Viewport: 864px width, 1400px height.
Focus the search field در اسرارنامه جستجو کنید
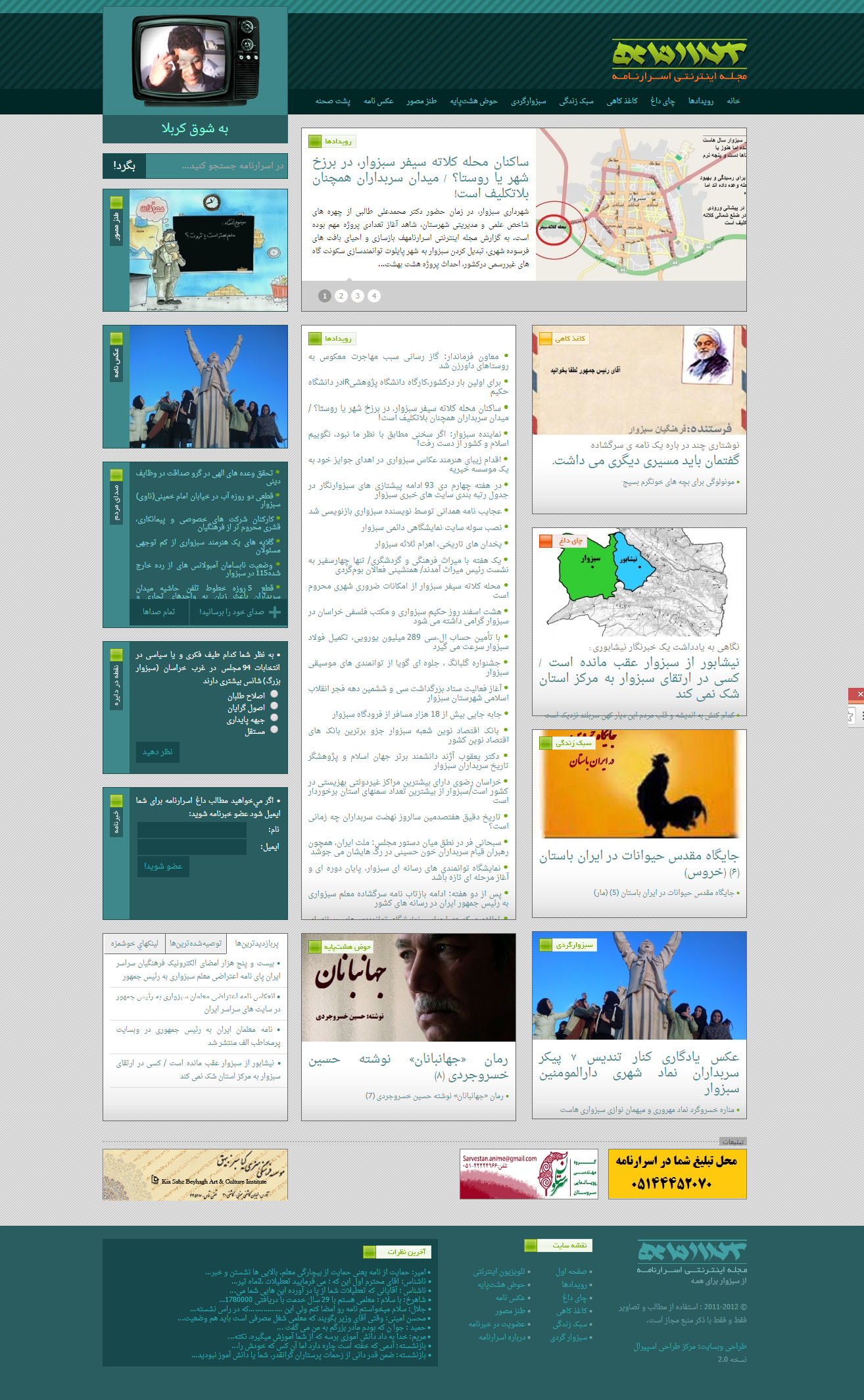tap(216, 166)
